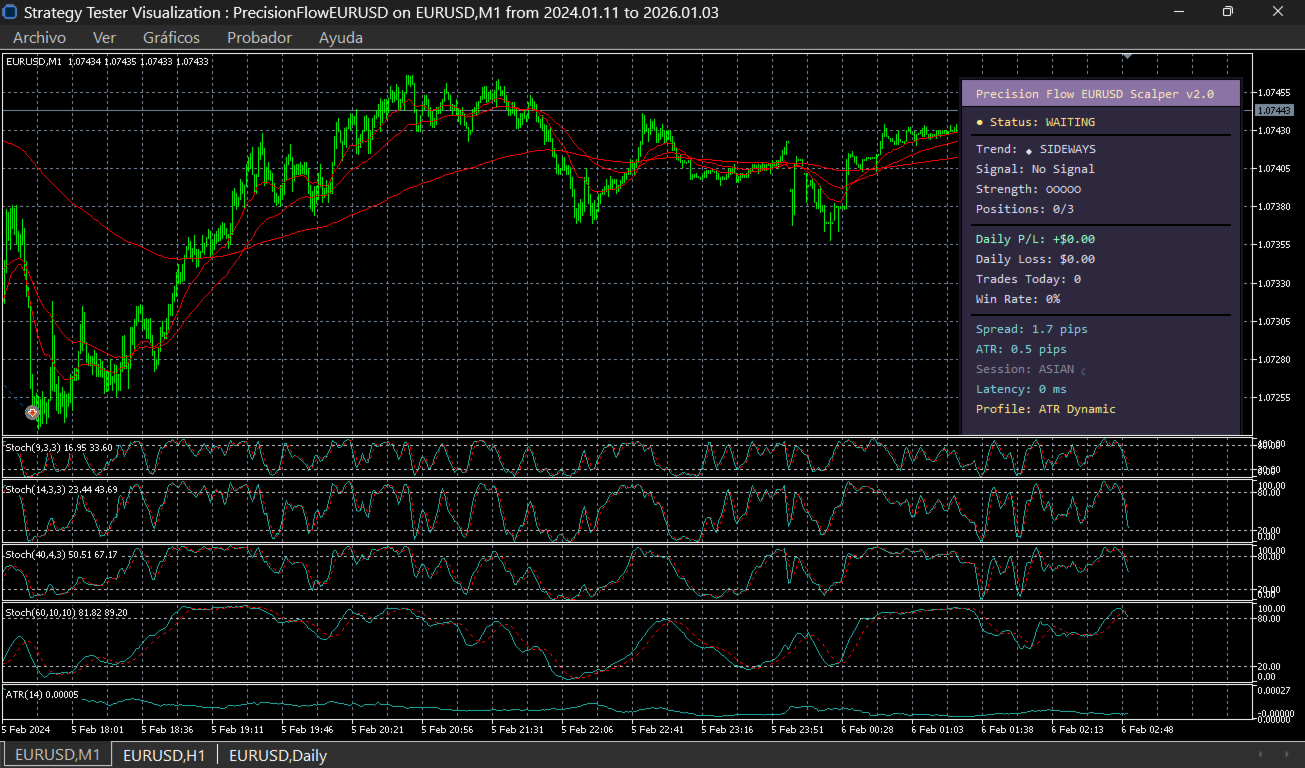1305x768 pixels.
Task: Click the red sell arrow trade marker
Action: click(x=32, y=412)
